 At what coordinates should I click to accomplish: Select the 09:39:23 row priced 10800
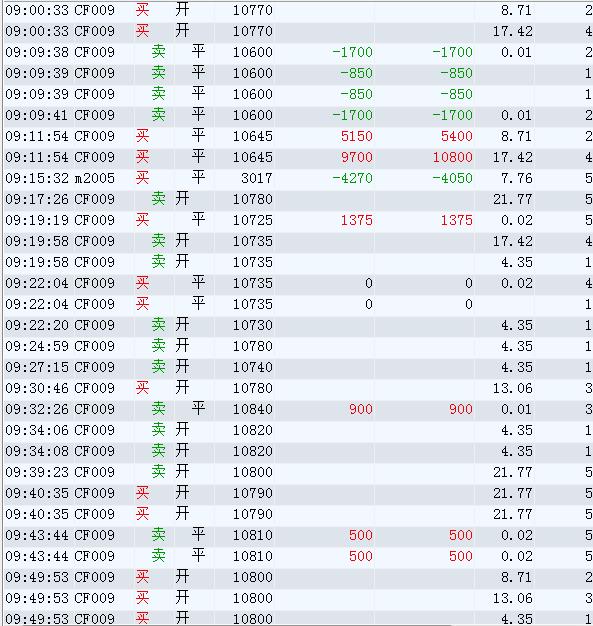[298, 472]
